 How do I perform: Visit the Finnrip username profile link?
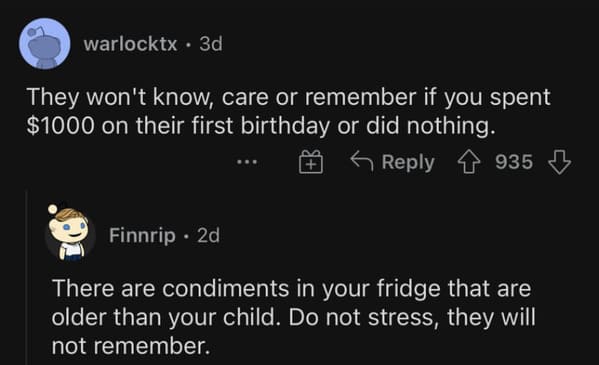pos(142,235)
